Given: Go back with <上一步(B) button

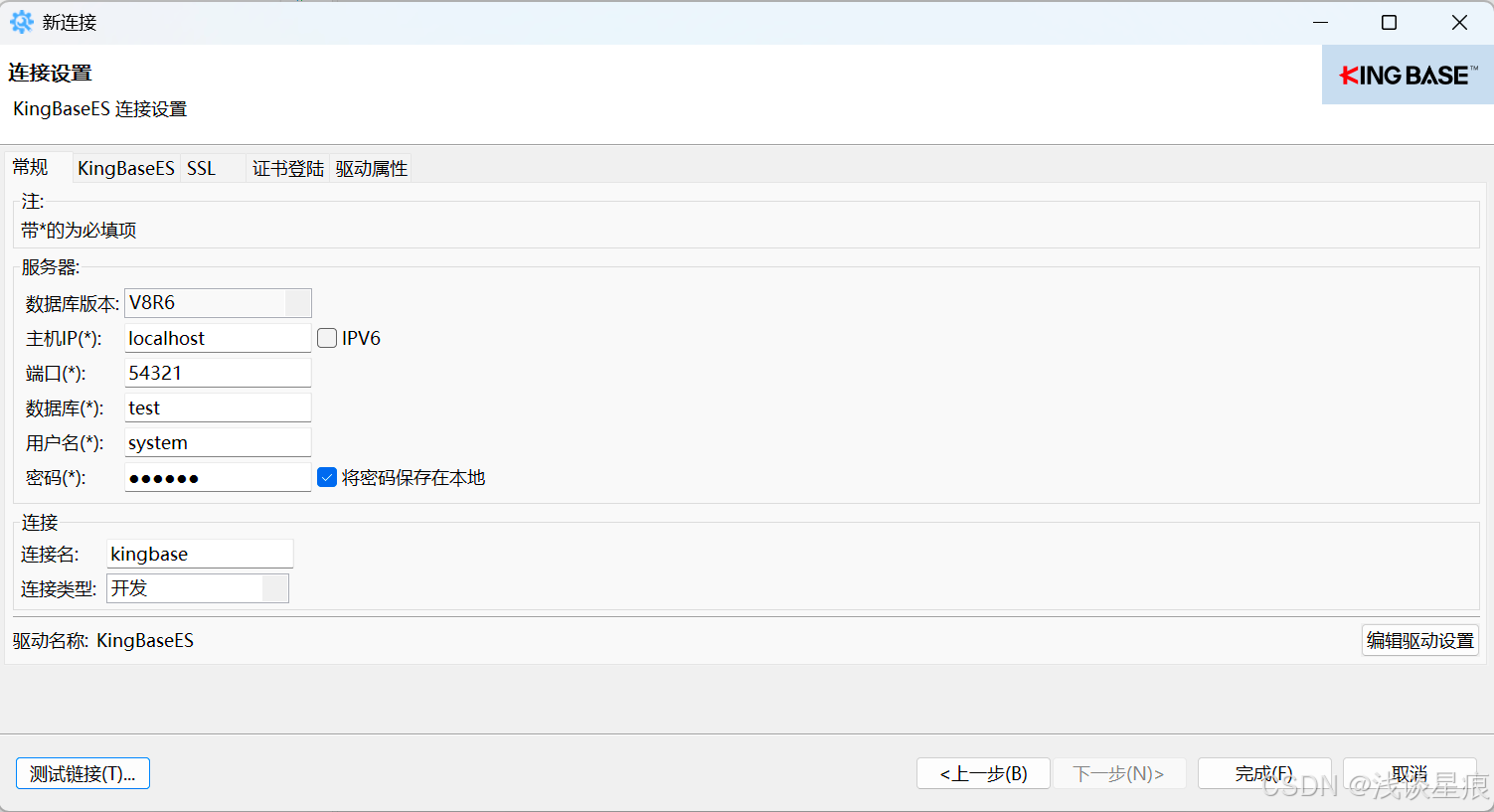Looking at the screenshot, I should pos(983,773).
